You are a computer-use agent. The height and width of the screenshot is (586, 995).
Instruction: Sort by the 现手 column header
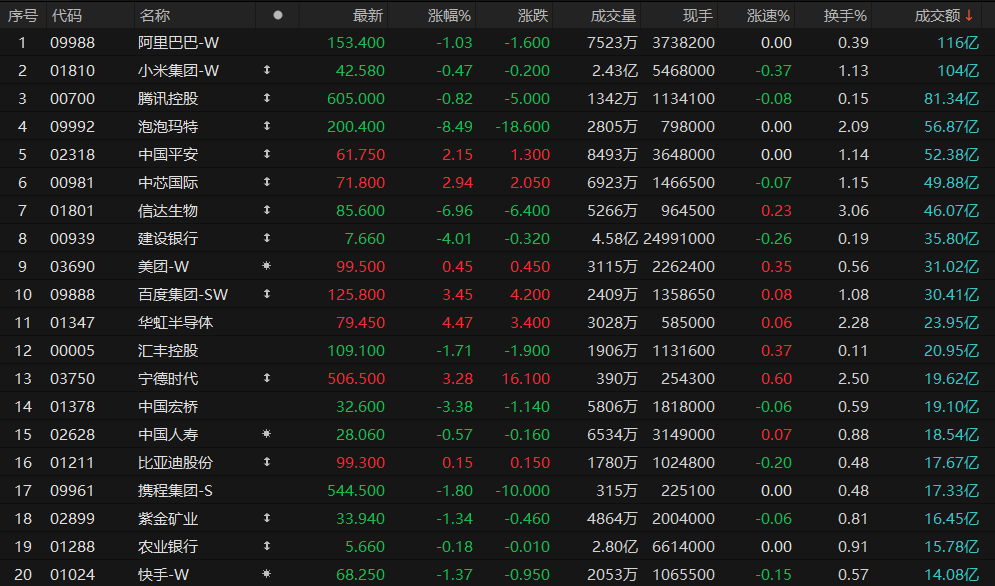(x=698, y=15)
